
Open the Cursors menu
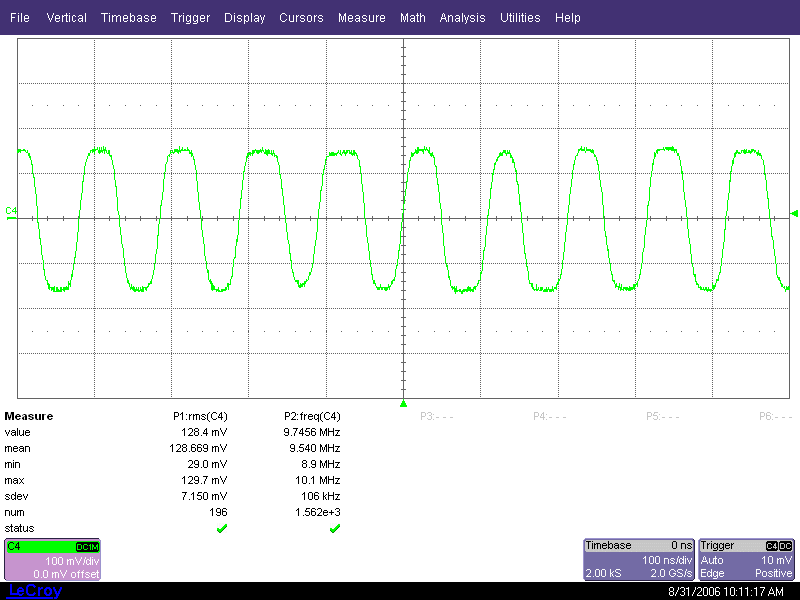301,18
